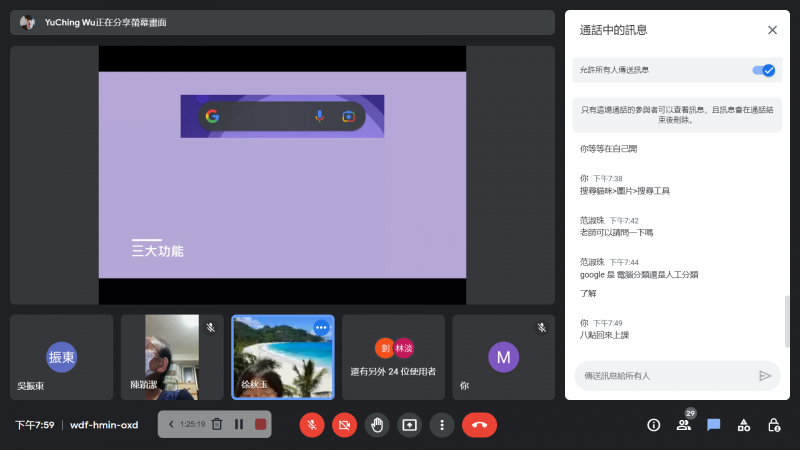Click the muted mic icon on your tile
Image resolution: width=800 pixels, height=450 pixels.
pos(542,328)
